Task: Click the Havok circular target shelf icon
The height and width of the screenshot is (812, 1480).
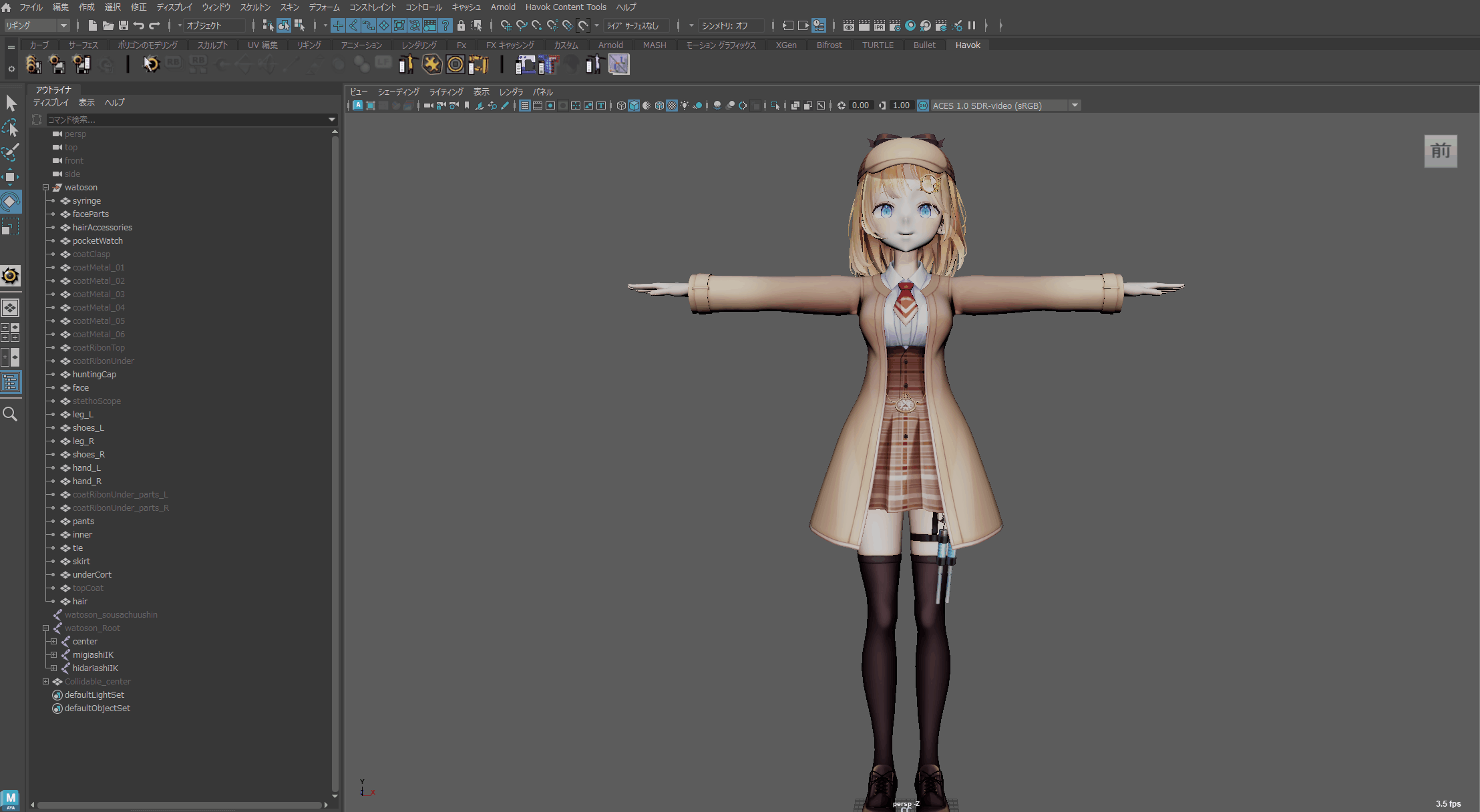Action: pos(455,65)
